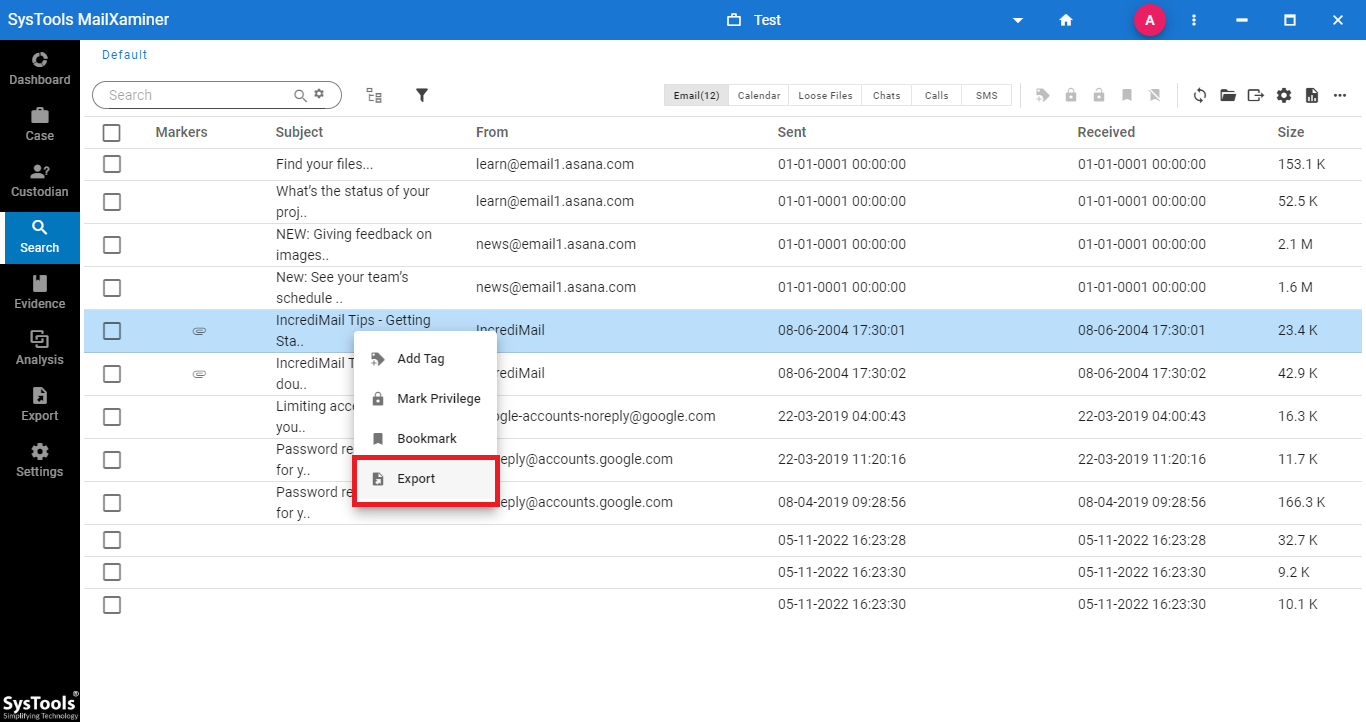Check the 'New: See your team's schedule..' checkbox
Viewport: 1366px width, 722px height.
click(x=112, y=288)
